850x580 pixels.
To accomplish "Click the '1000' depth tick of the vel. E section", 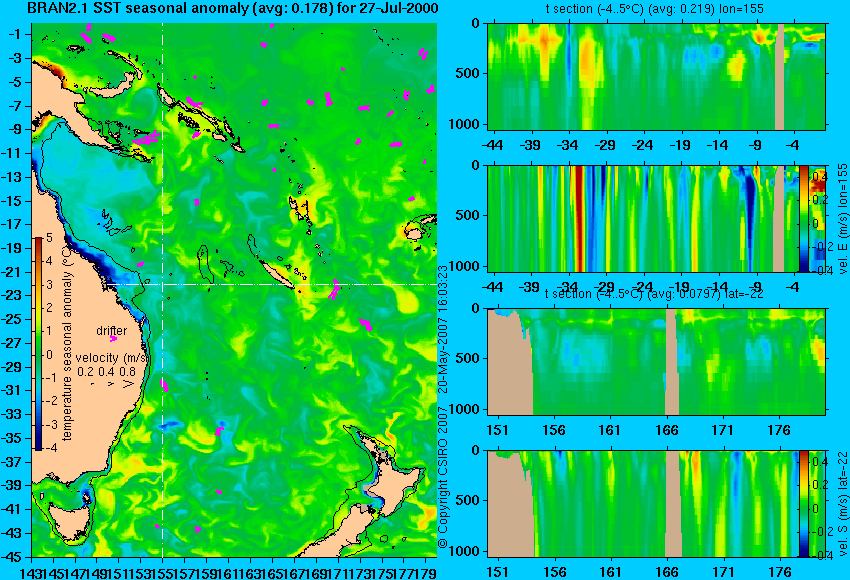I will click(465, 266).
